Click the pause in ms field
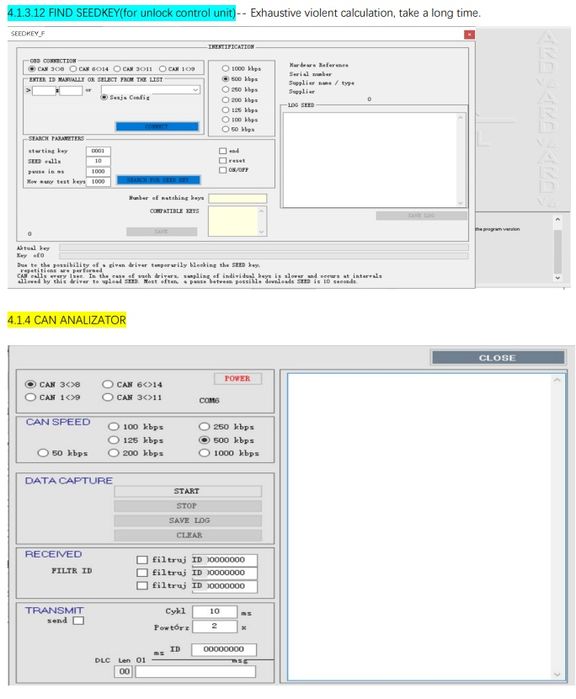 point(98,171)
